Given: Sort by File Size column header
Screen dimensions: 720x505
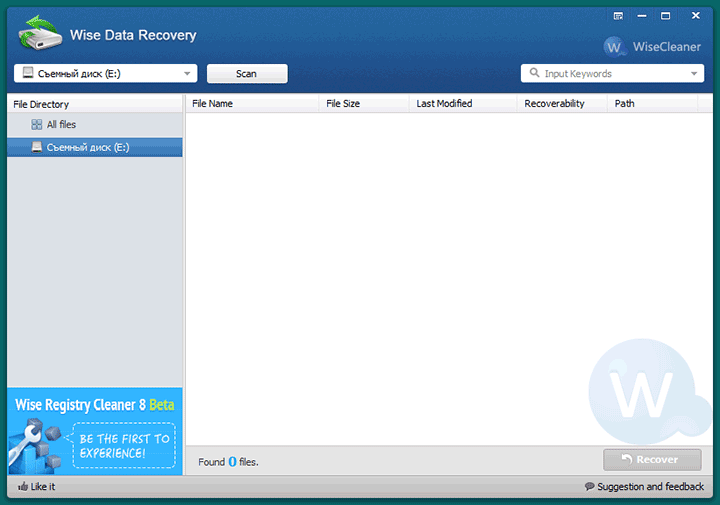Looking at the screenshot, I should point(364,104).
